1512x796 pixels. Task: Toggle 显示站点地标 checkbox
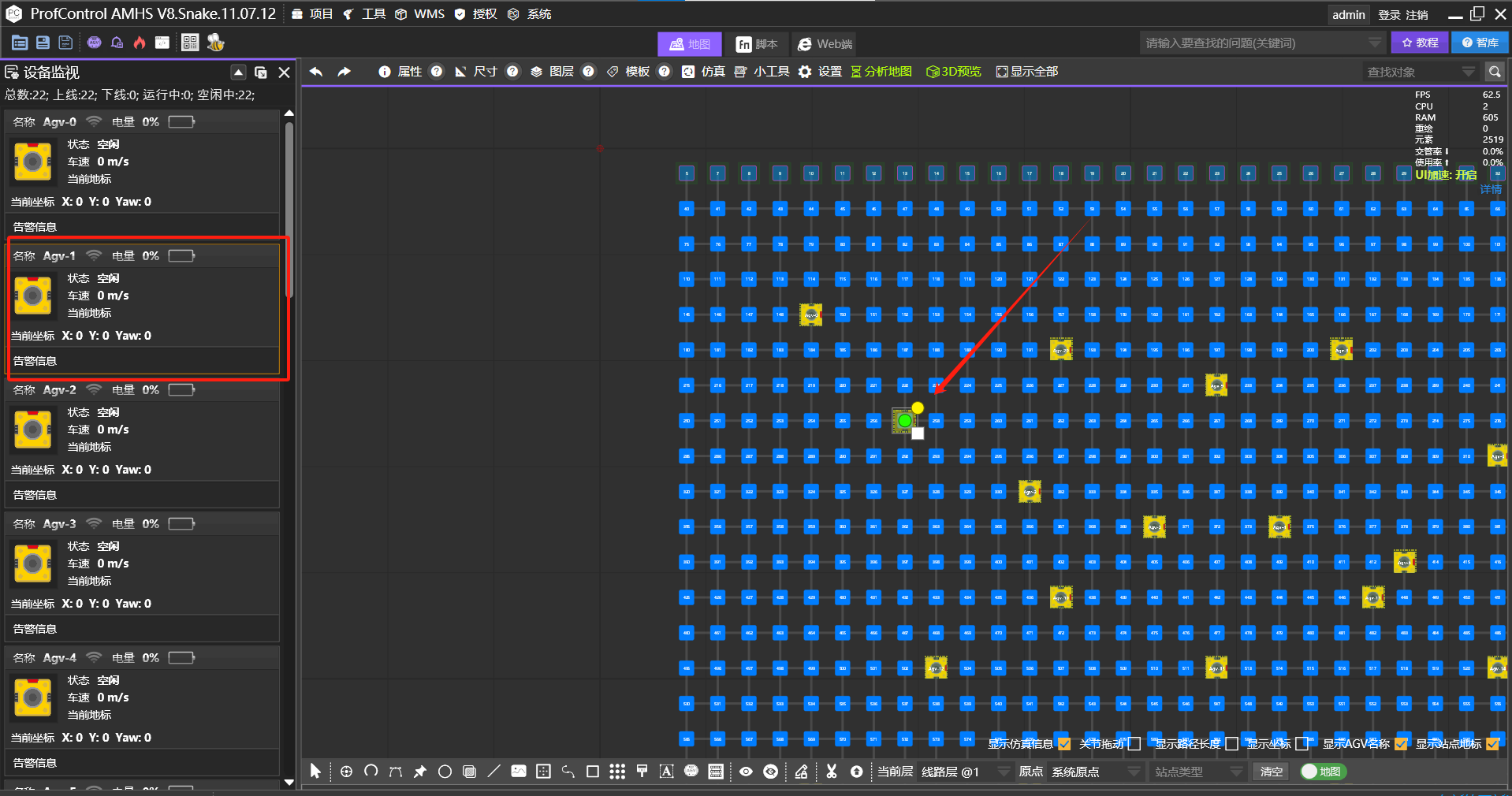pyautogui.click(x=1493, y=744)
